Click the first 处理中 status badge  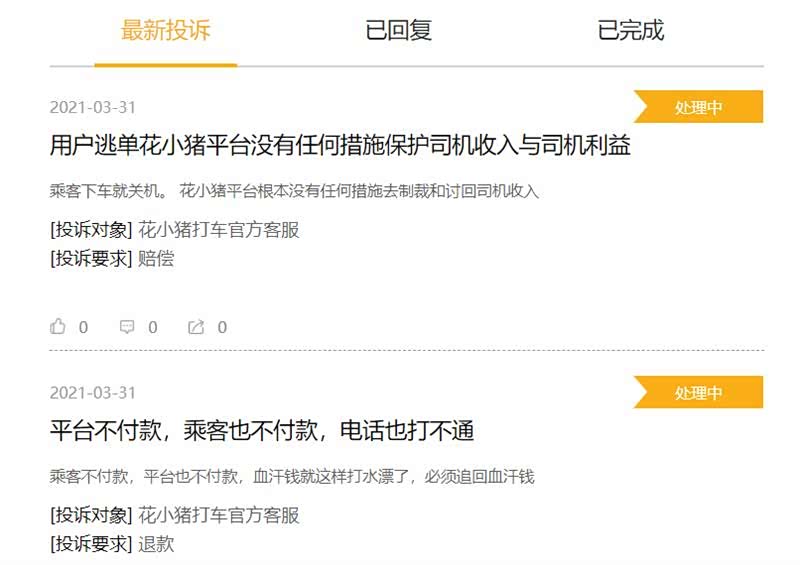coord(698,107)
